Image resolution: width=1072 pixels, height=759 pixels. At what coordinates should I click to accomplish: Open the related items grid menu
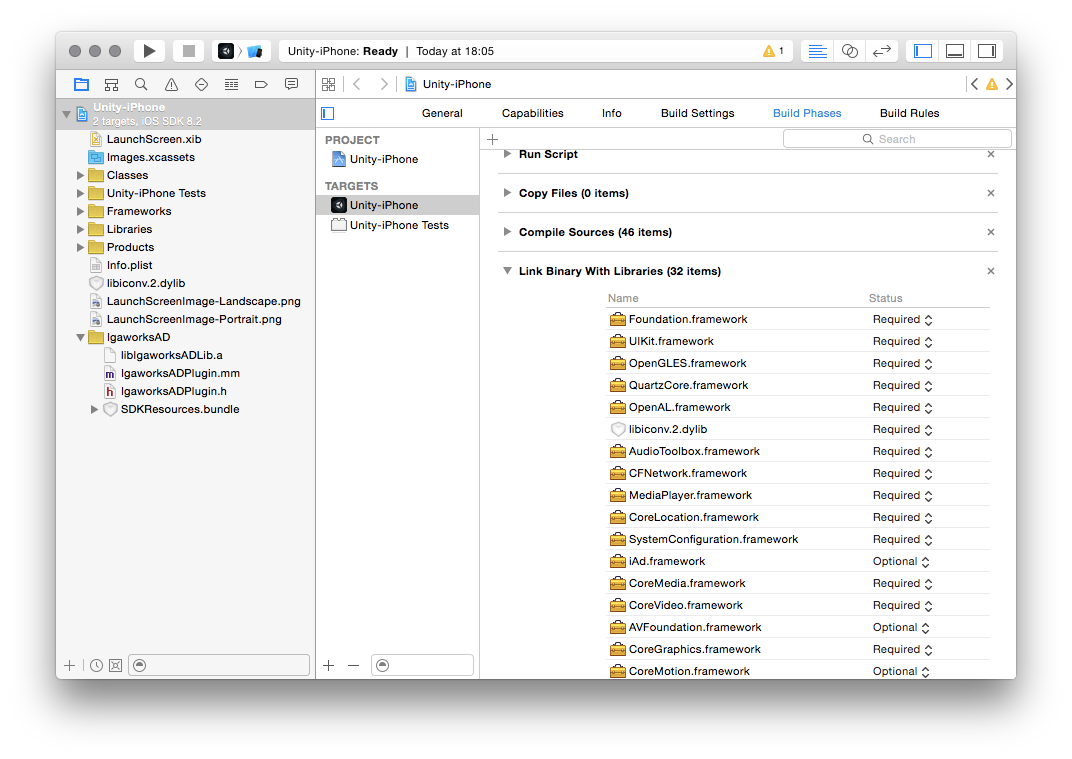pos(329,84)
